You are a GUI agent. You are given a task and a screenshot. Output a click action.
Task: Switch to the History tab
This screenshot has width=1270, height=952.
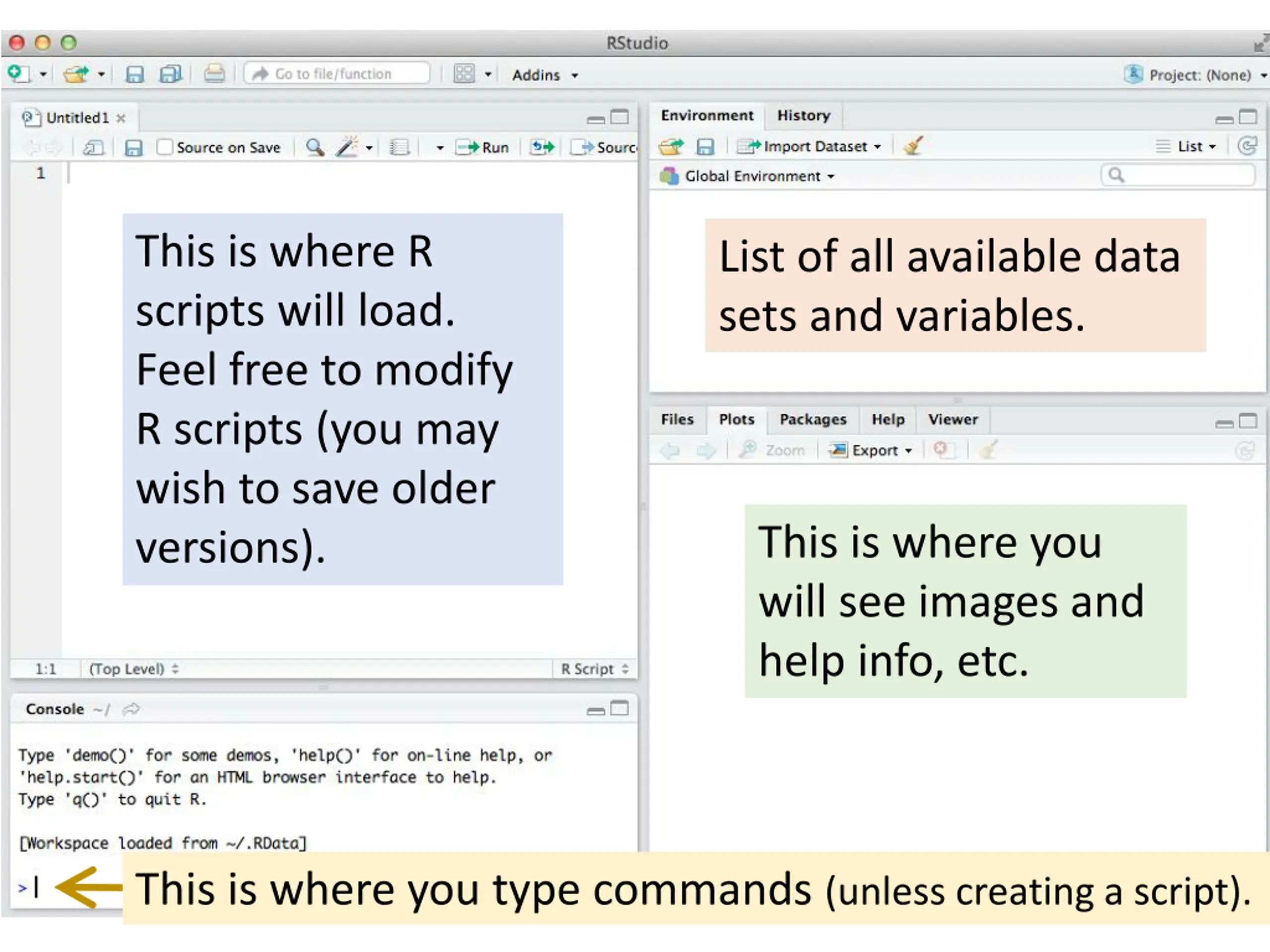click(x=803, y=116)
